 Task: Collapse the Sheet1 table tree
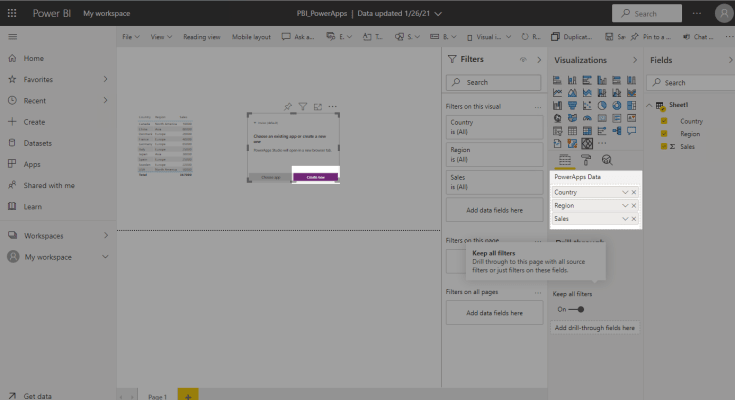(x=649, y=105)
